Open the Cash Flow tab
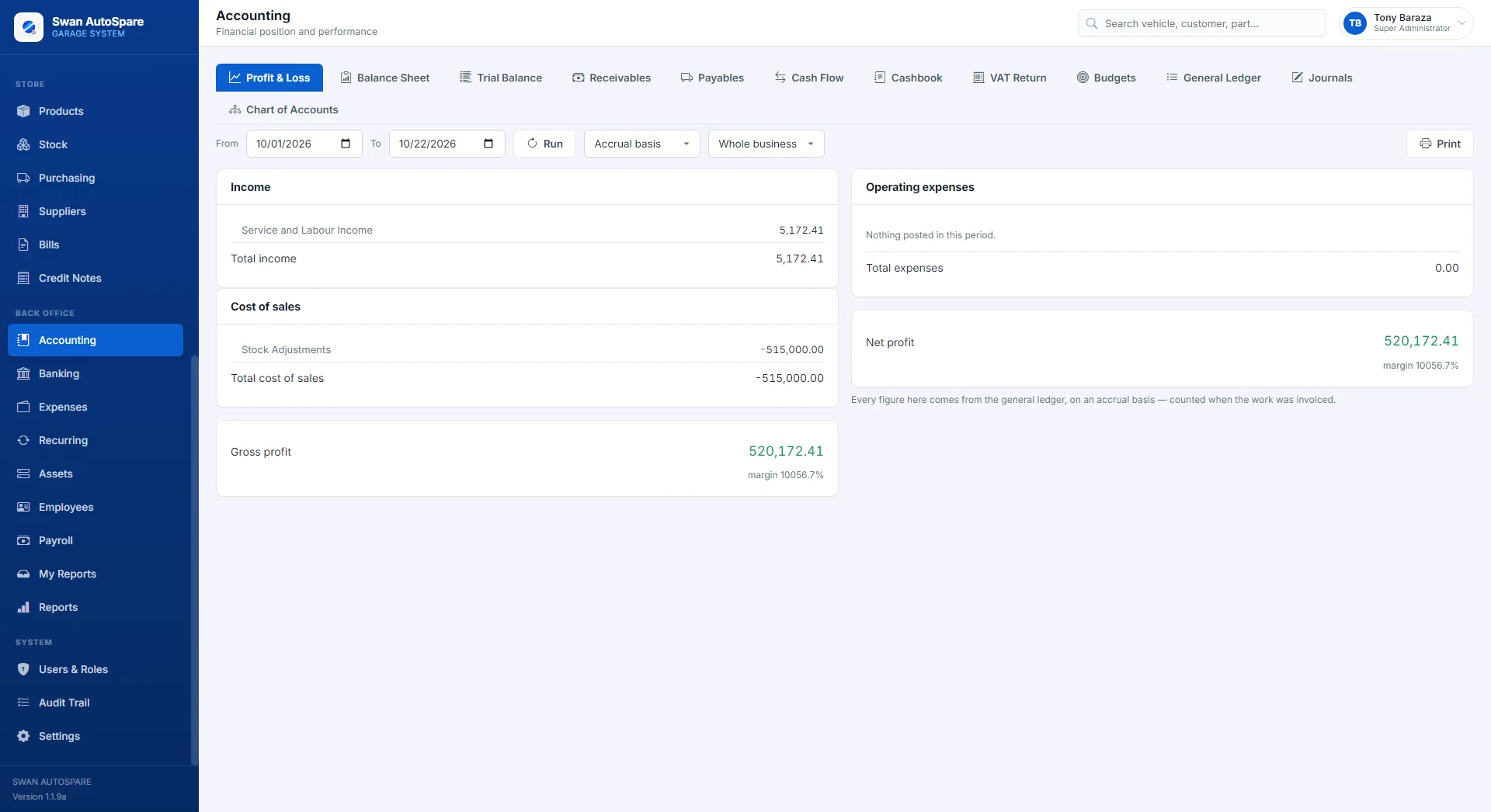The image size is (1491, 812). (x=809, y=78)
